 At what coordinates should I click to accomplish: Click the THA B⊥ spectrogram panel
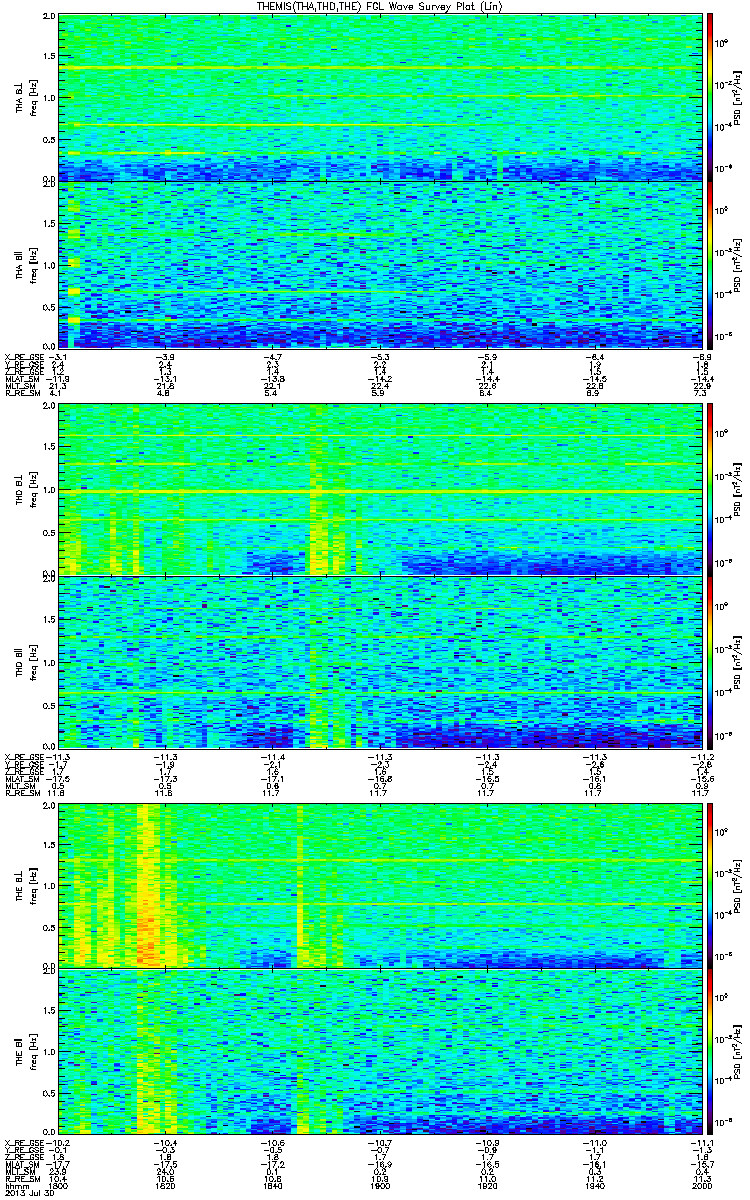pos(381,97)
